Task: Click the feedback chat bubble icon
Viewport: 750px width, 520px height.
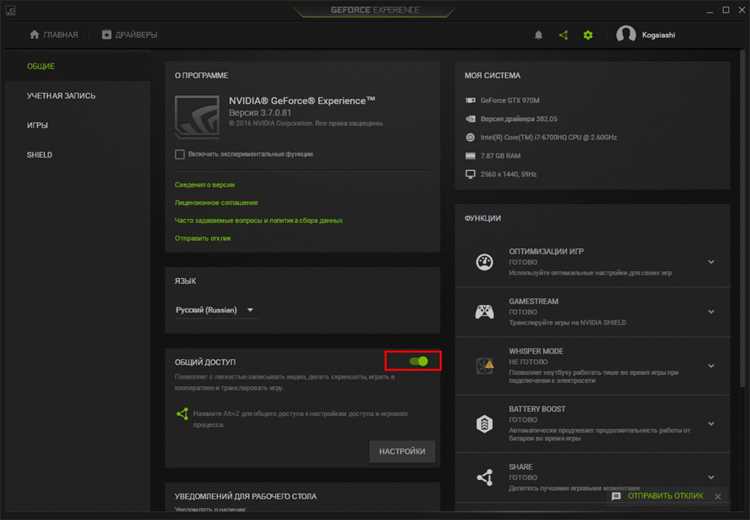Action: tap(616, 496)
